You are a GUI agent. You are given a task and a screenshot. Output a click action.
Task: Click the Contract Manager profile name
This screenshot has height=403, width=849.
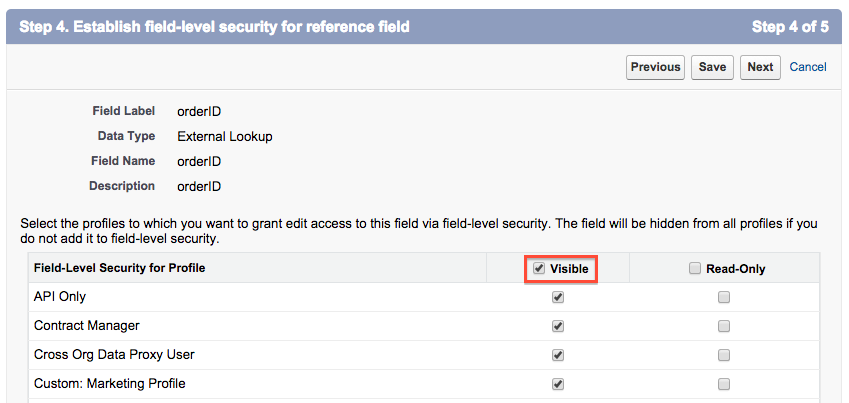pos(87,326)
